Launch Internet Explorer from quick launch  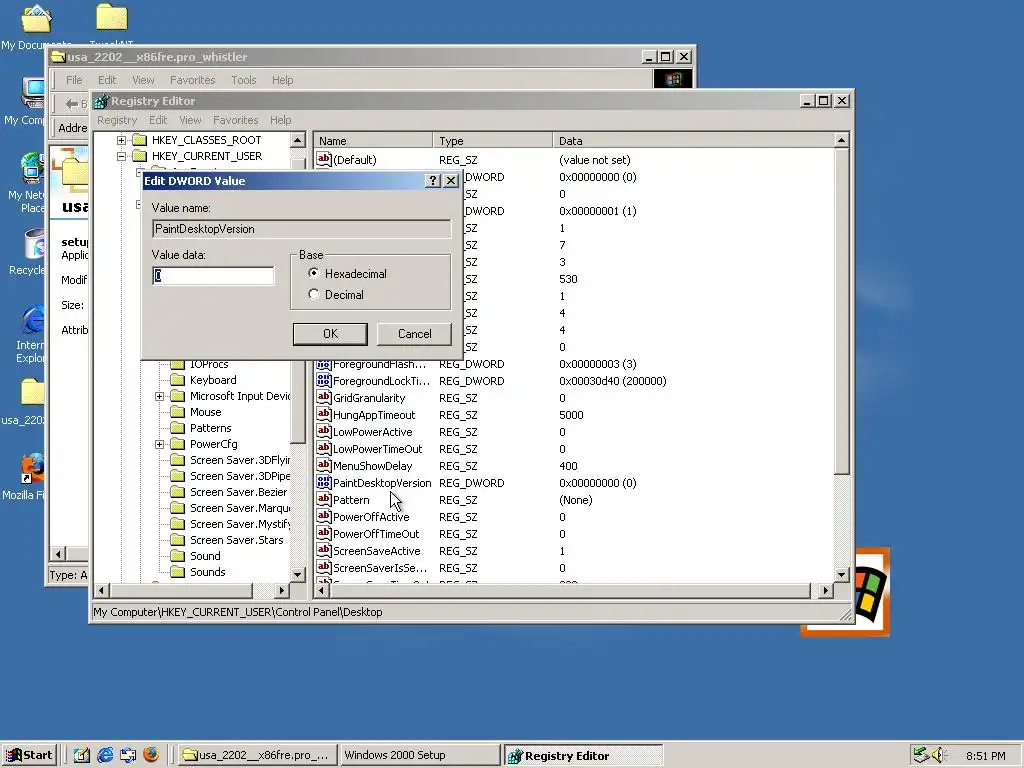click(x=105, y=755)
